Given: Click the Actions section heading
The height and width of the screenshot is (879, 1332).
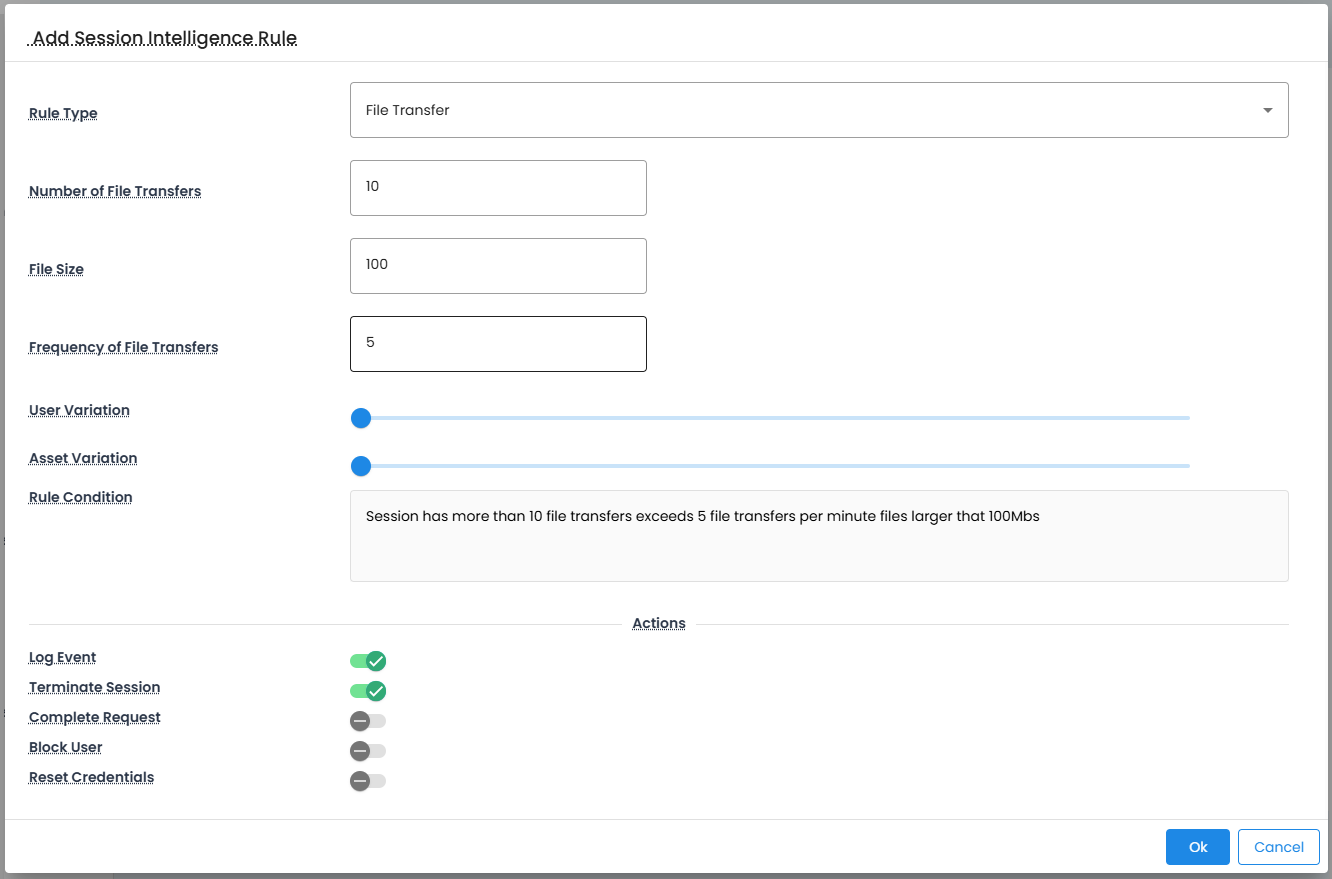Looking at the screenshot, I should point(658,623).
